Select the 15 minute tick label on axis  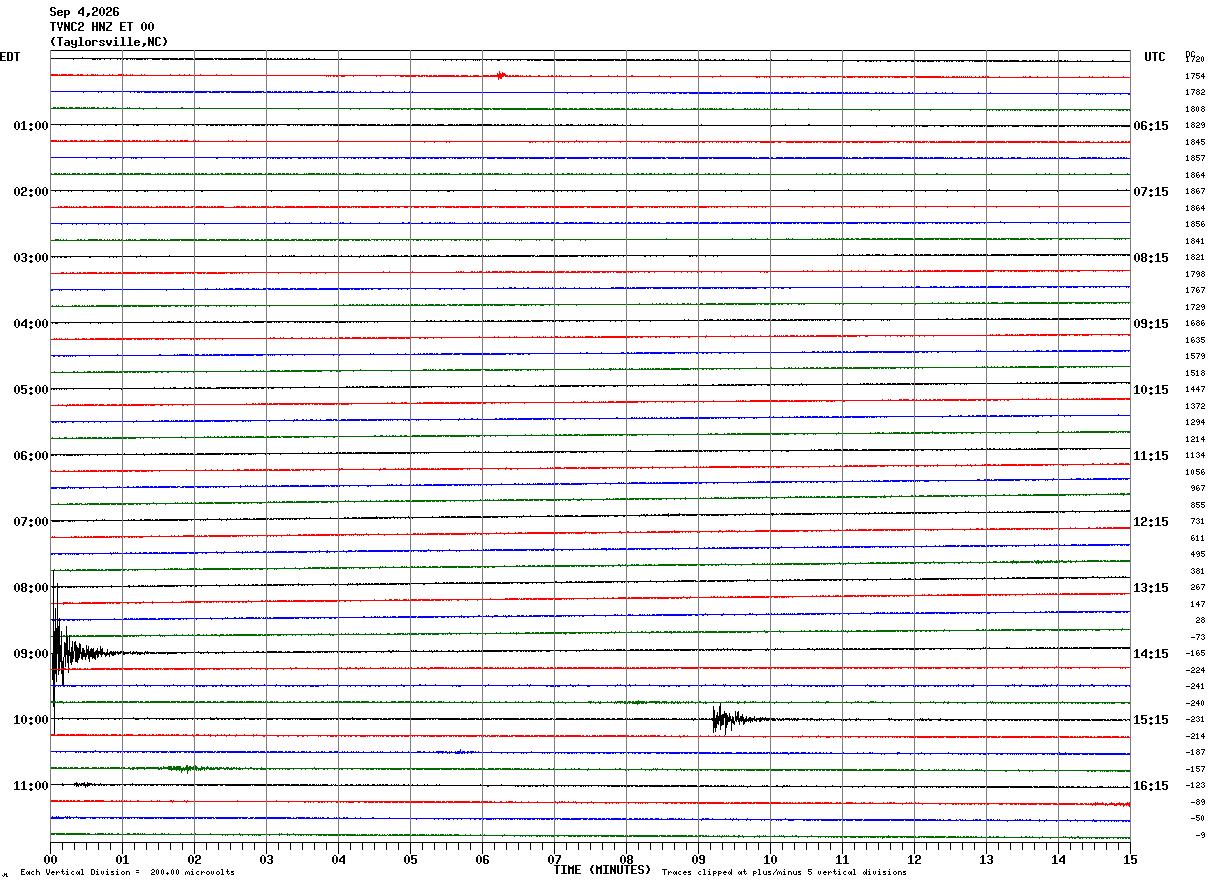(x=1130, y=859)
